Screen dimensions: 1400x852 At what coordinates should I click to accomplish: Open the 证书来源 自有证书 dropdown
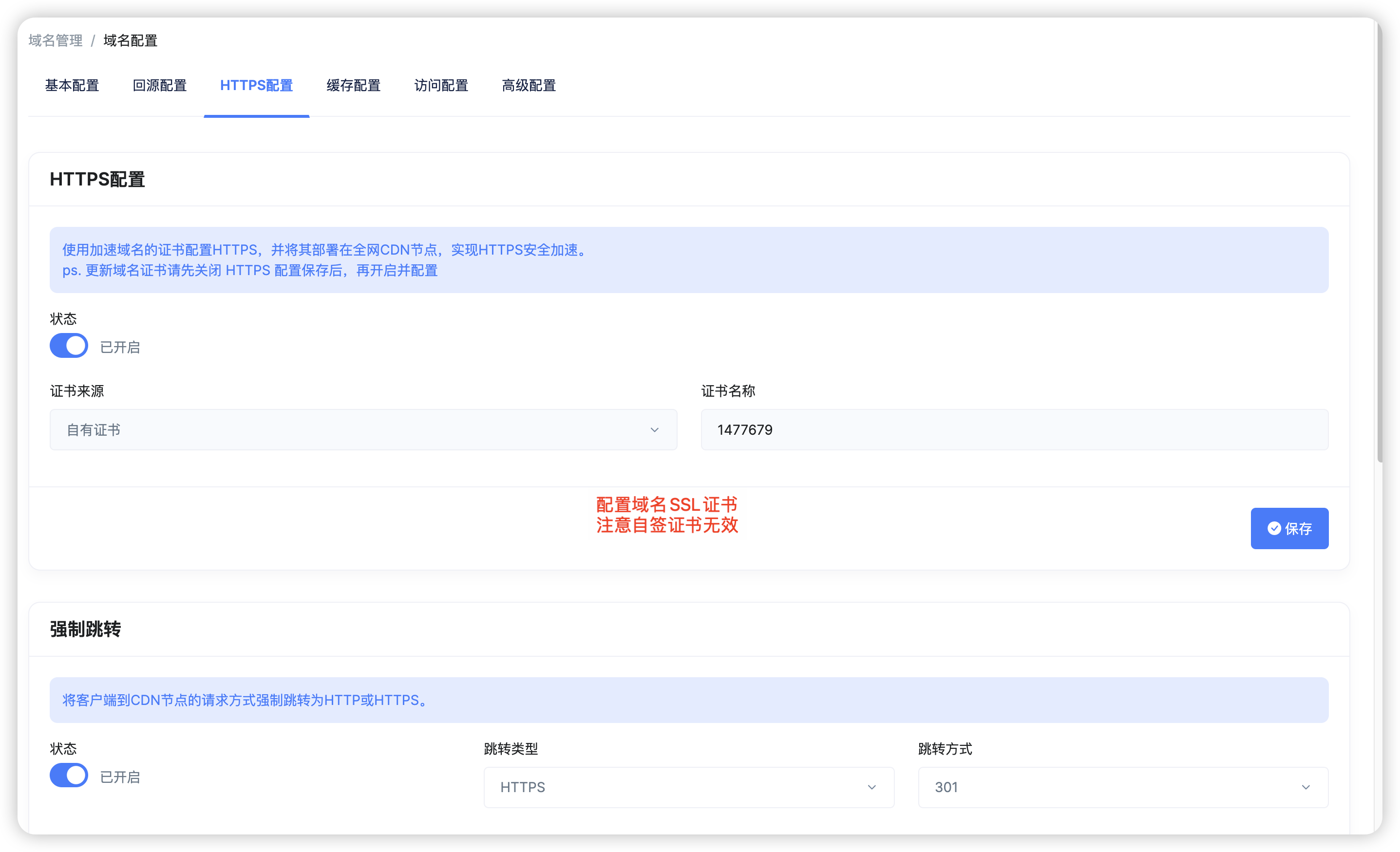362,430
